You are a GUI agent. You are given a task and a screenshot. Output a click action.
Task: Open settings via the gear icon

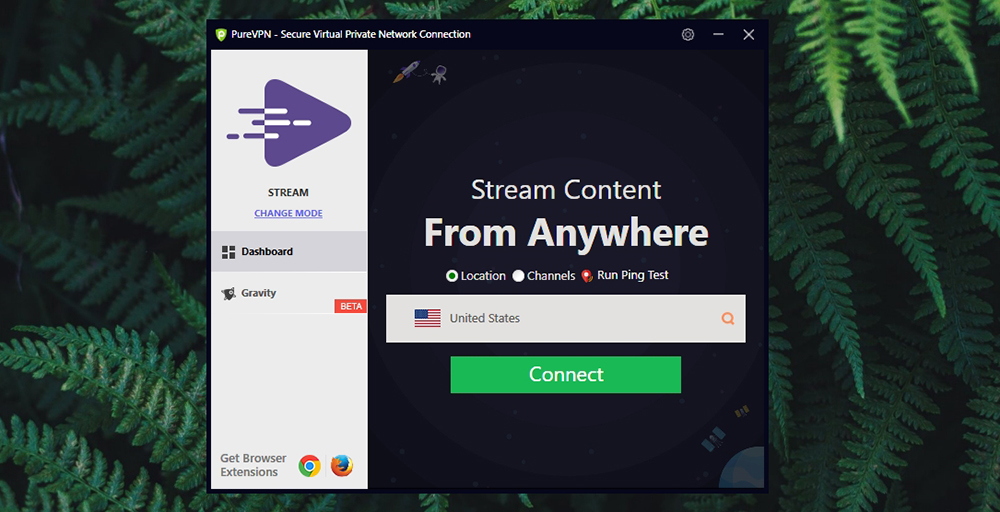688,34
